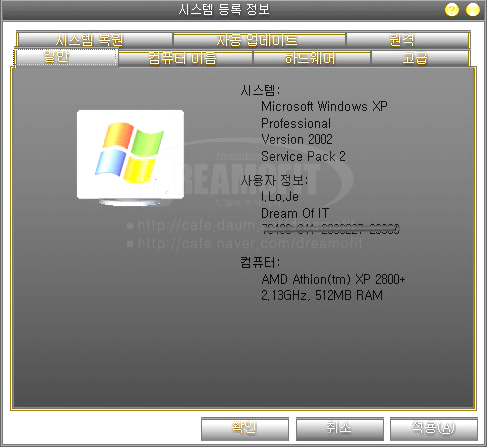Click the Dream Of IT organization text

[295, 213]
